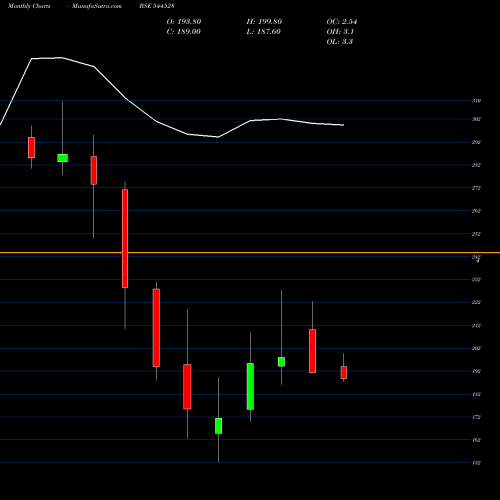Open the MunafaSutra.com label
This screenshot has width=500, height=500.
pyautogui.click(x=97, y=6)
